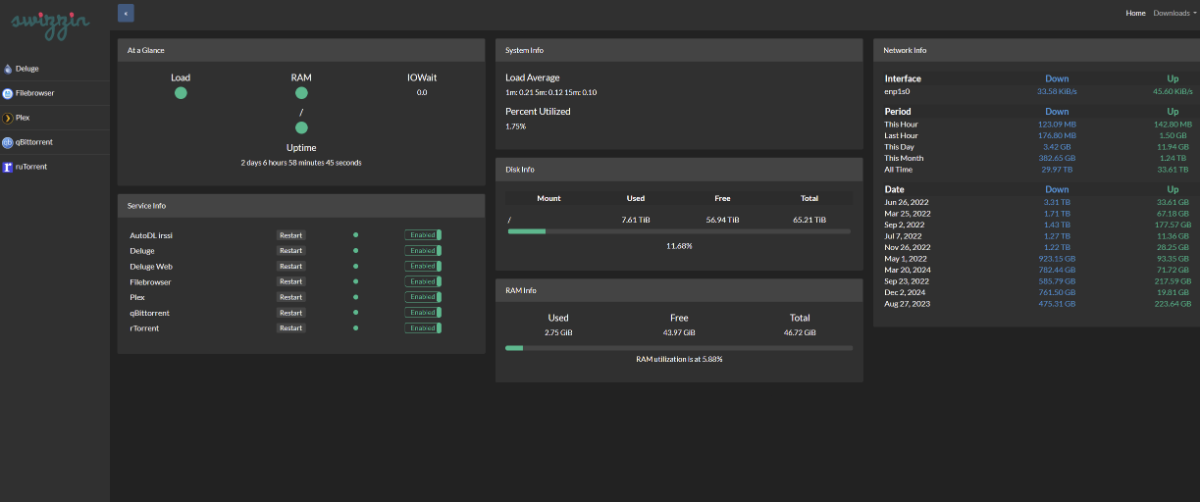Restart the Deluge service
Viewport: 1200px width, 502px height.
pyautogui.click(x=291, y=251)
